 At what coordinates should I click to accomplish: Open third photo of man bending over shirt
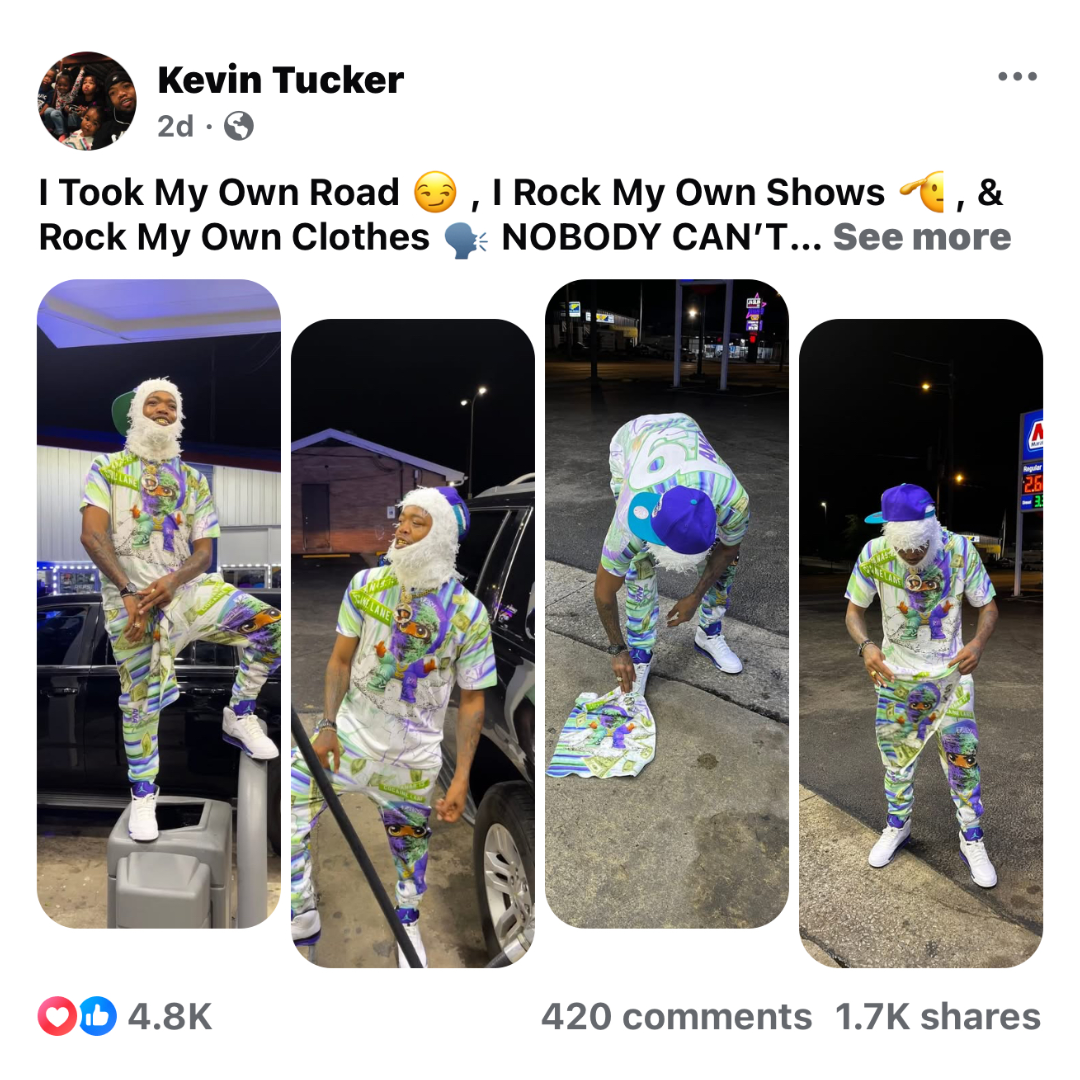[x=667, y=603]
